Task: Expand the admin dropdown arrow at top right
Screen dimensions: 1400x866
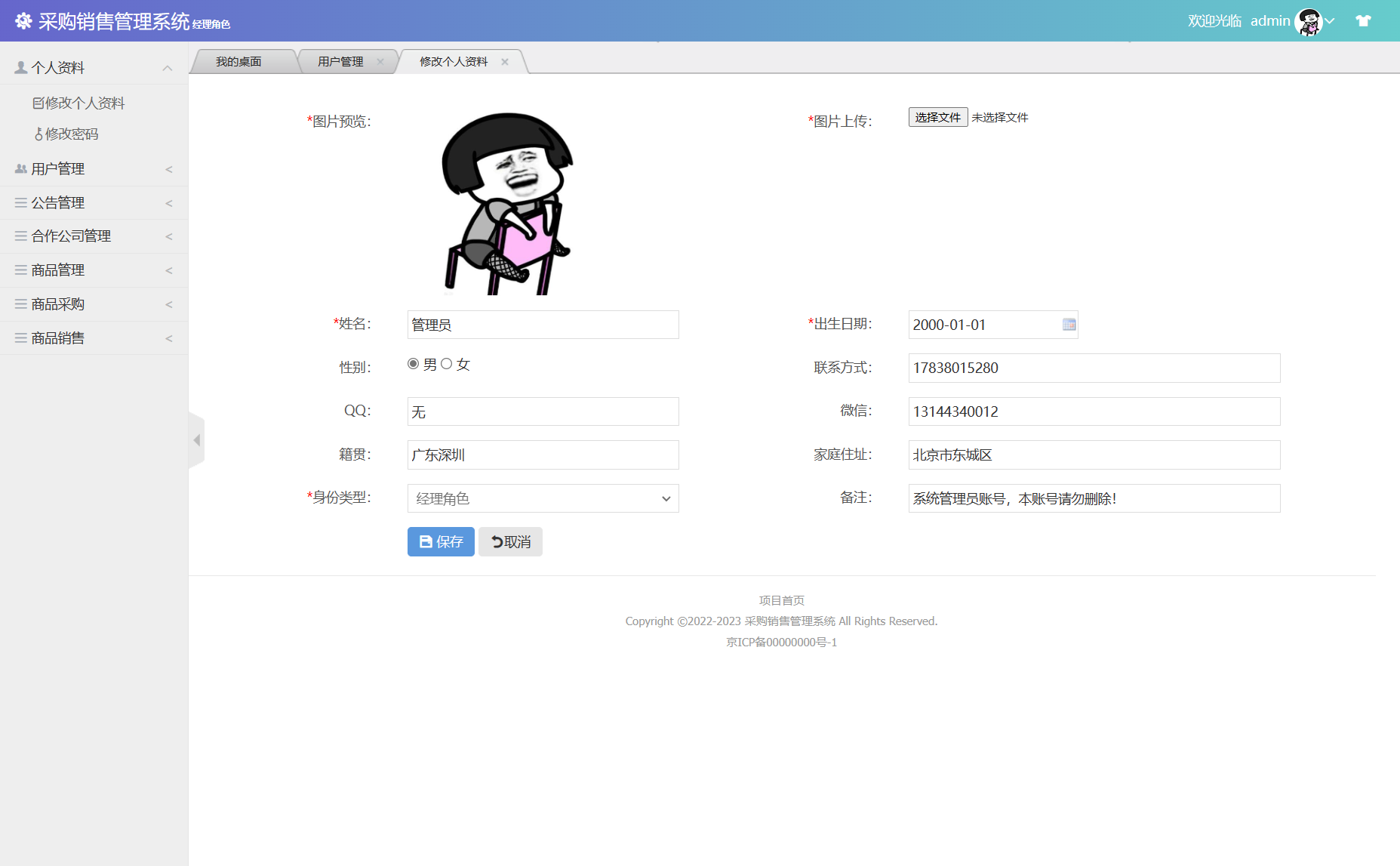Action: [1328, 20]
